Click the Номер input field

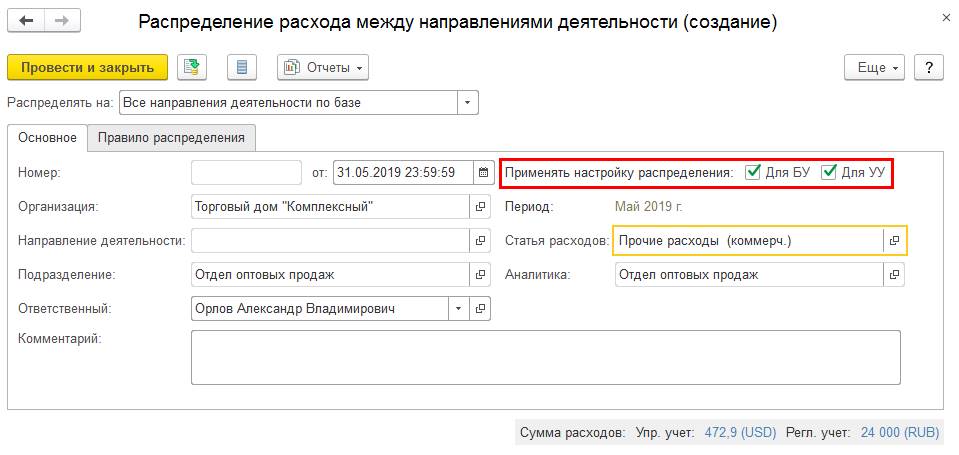(246, 172)
